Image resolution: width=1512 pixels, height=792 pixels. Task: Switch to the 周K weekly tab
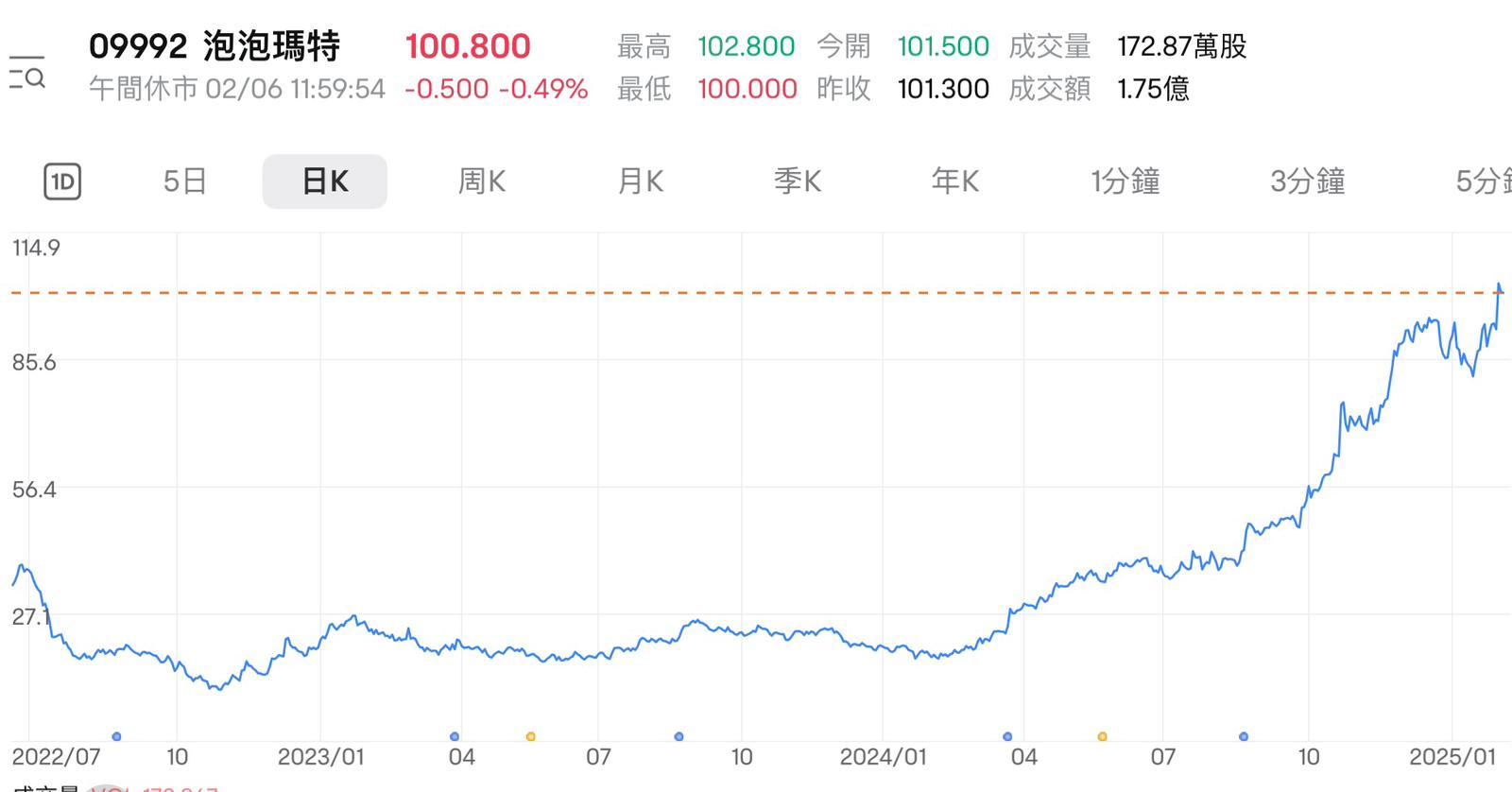[482, 181]
